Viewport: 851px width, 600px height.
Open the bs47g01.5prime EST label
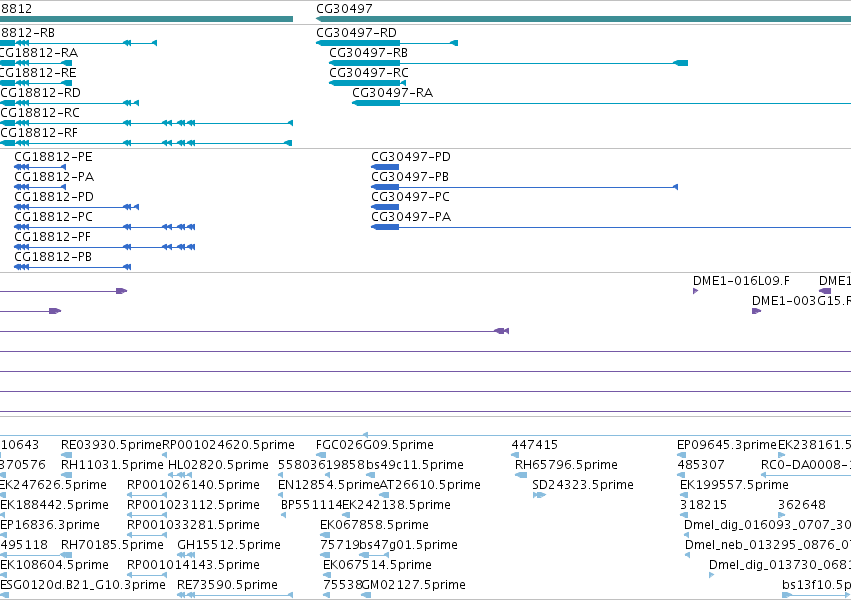coord(408,545)
